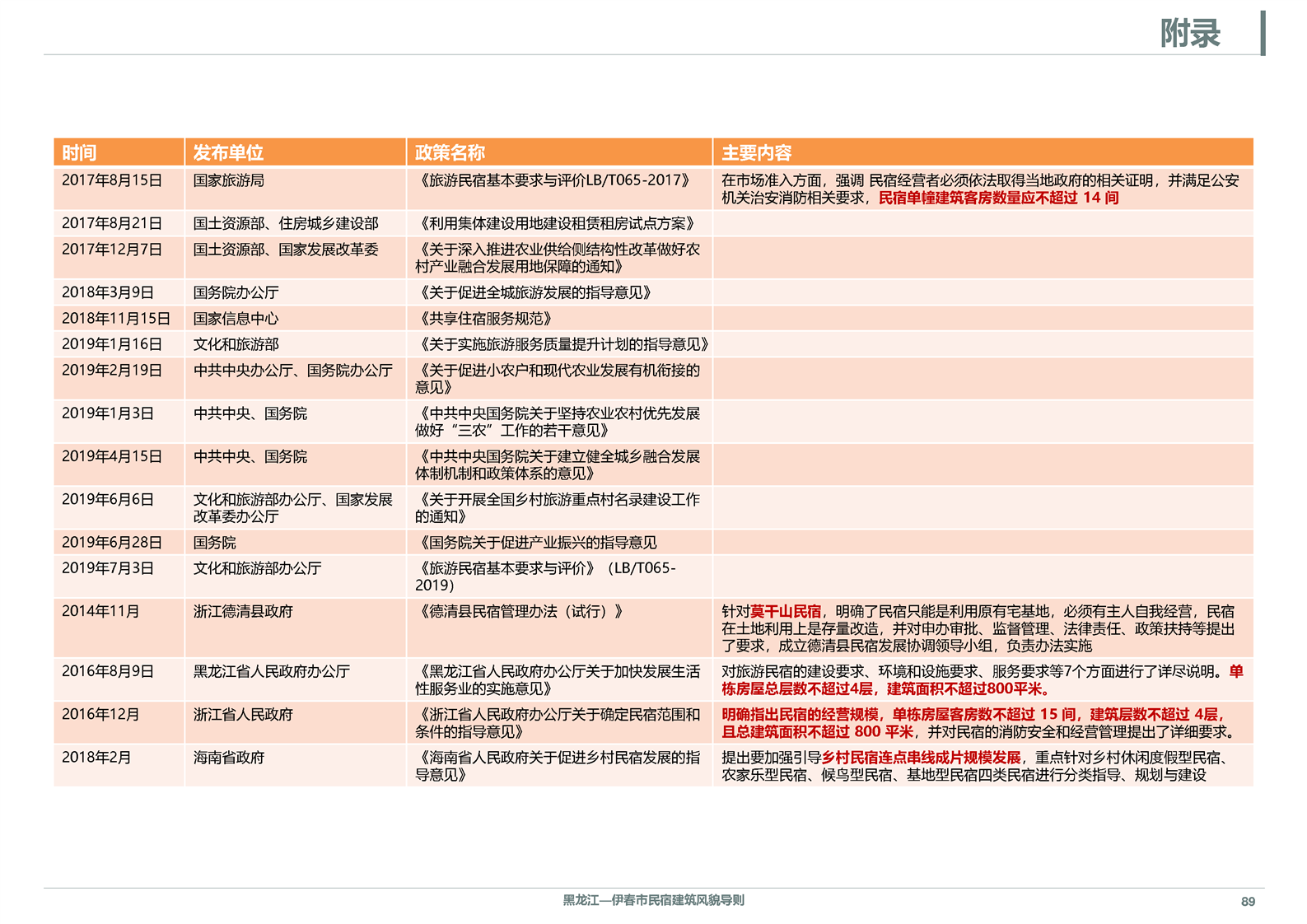Click the date 2019年2月19日

tap(112, 371)
